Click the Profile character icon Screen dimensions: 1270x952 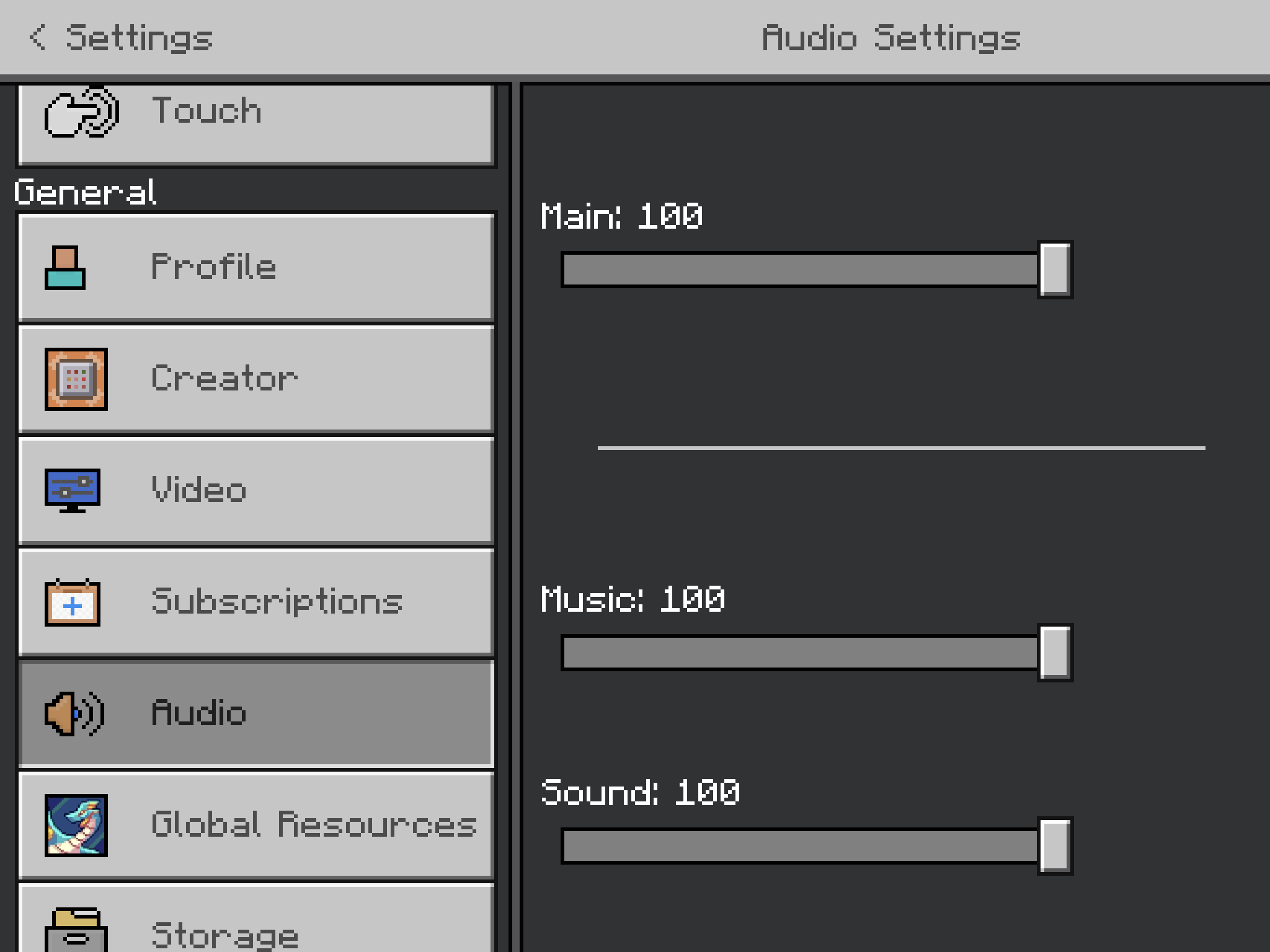tap(65, 268)
